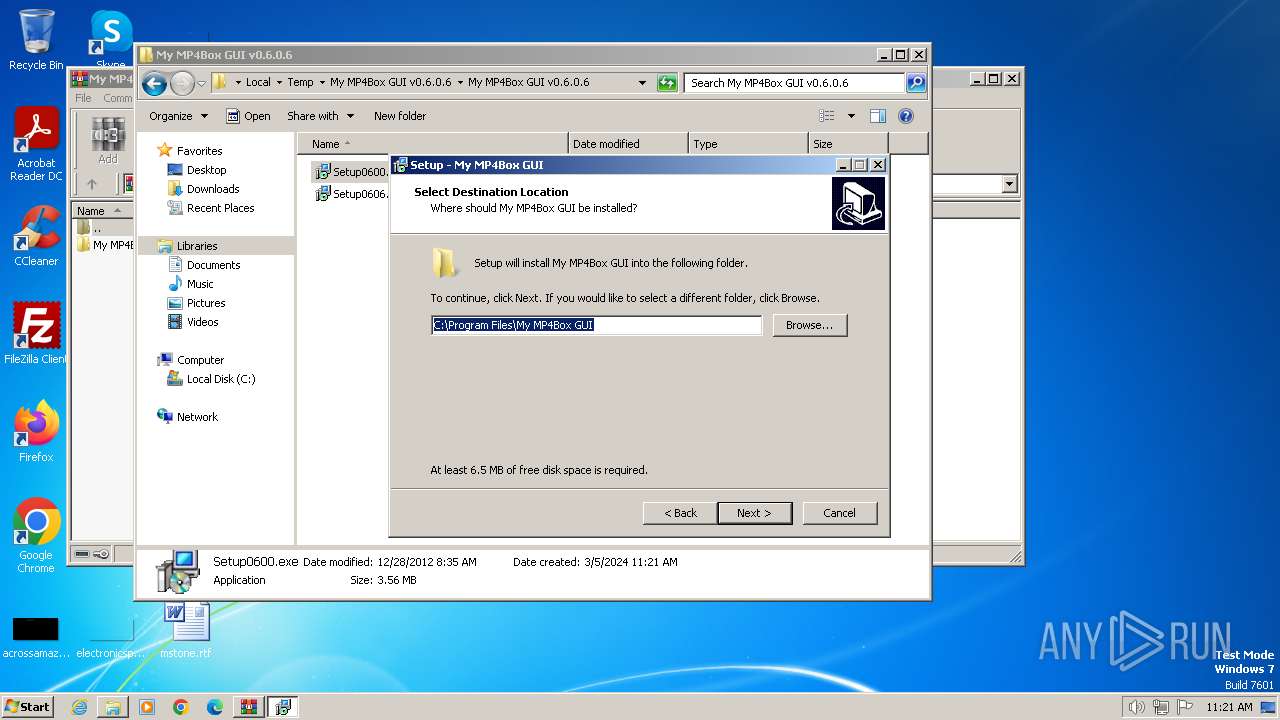Open Videos library

point(202,322)
